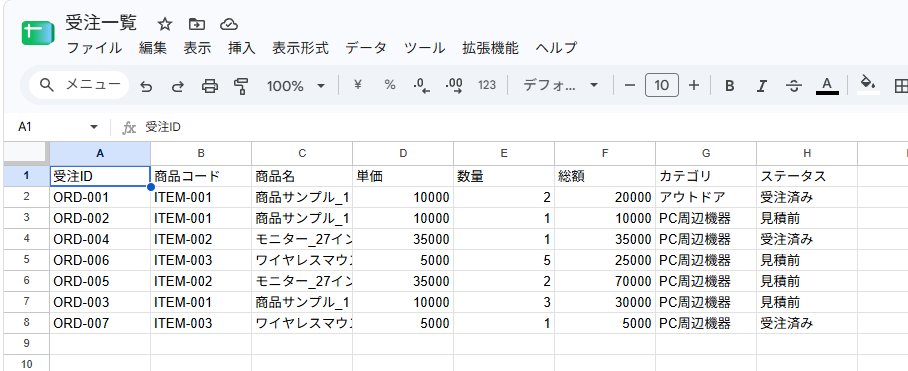908x371 pixels.
Task: Click the 商品コード header cell
Action: [201, 176]
